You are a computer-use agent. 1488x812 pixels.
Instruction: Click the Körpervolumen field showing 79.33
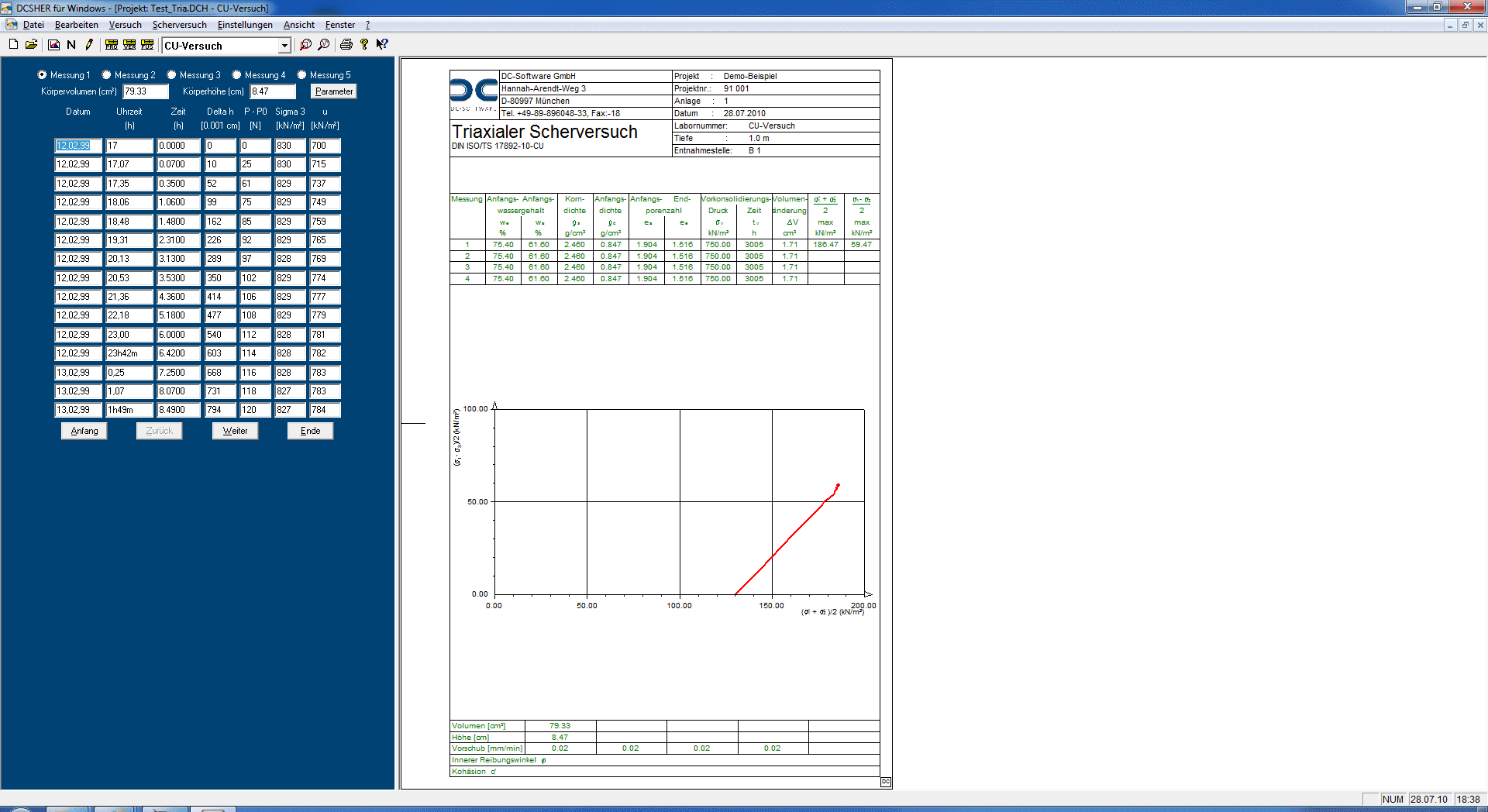coord(146,91)
